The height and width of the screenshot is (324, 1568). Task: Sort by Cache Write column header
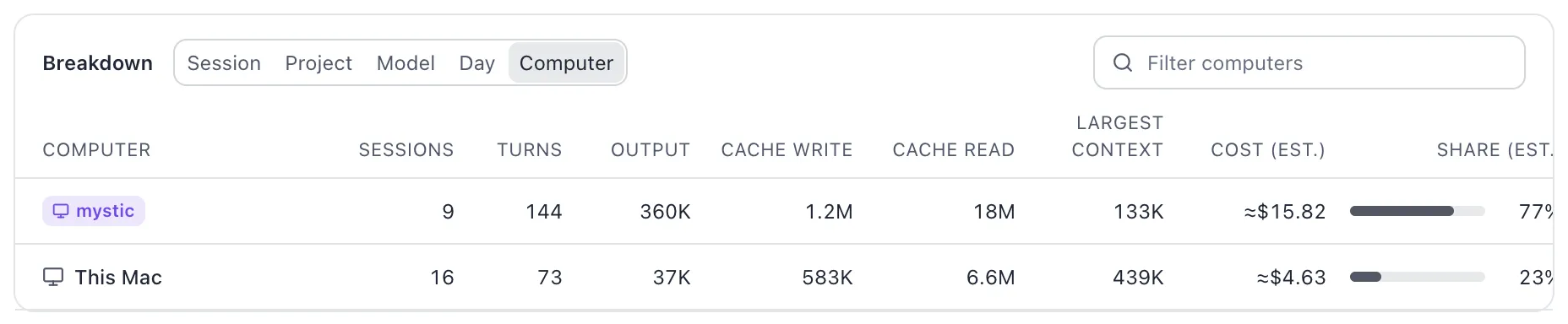(x=787, y=150)
